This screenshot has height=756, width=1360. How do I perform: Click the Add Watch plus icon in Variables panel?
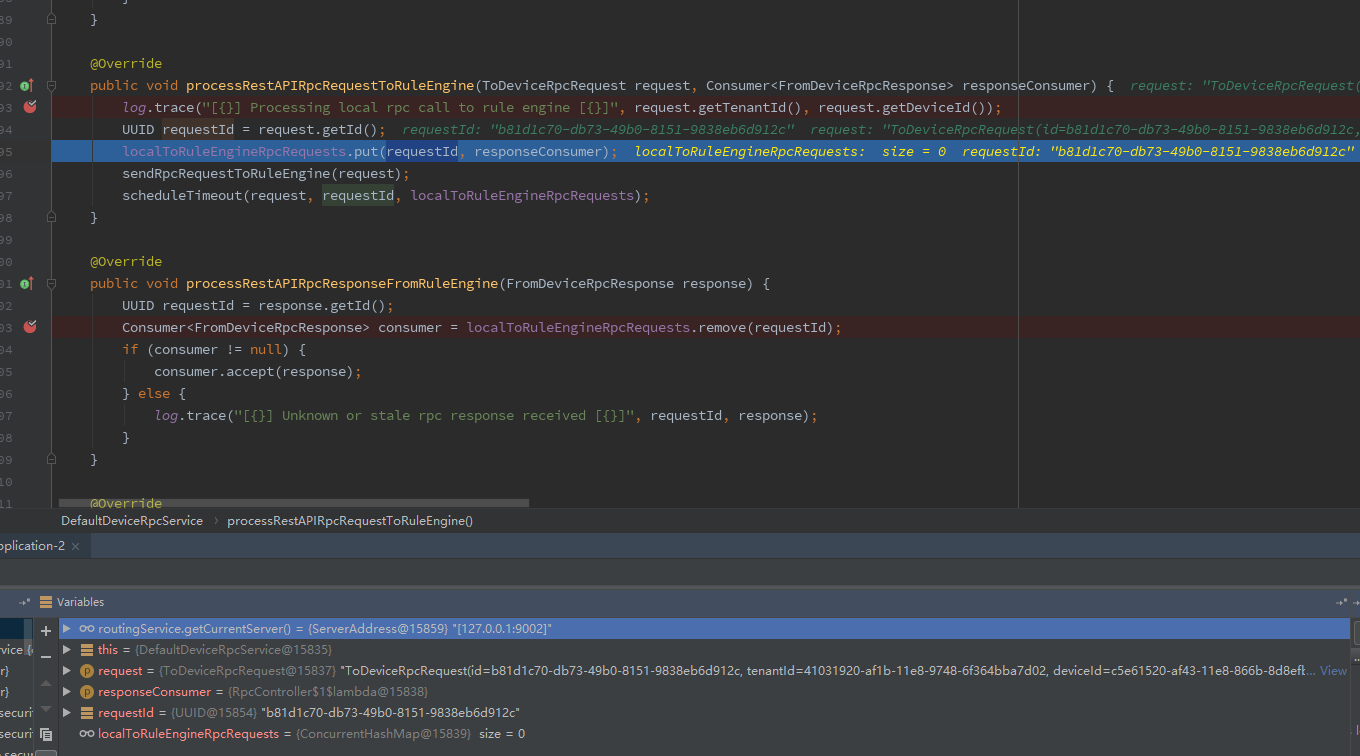[46, 631]
